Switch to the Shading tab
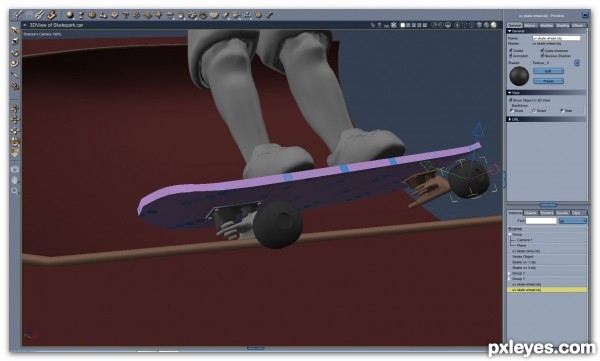Screen dimensions: 600x361 click(x=562, y=26)
